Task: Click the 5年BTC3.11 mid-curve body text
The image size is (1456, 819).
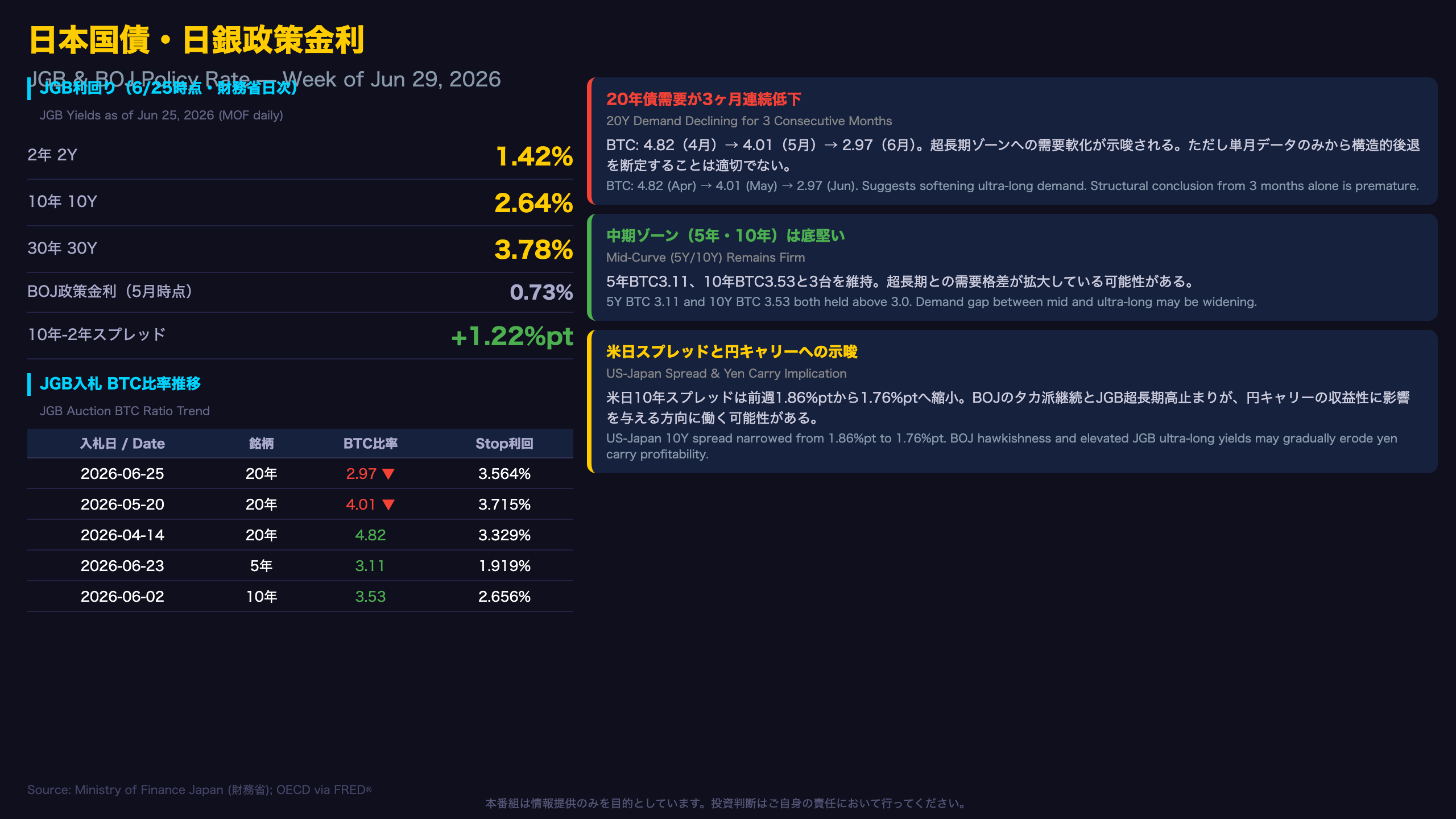Action: click(901, 282)
